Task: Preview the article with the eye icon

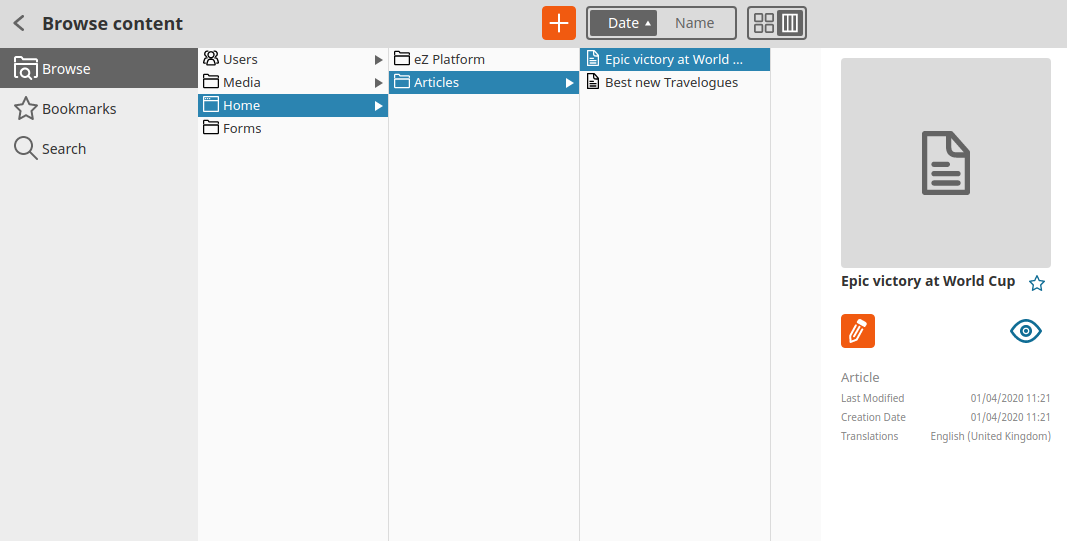Action: point(1025,331)
